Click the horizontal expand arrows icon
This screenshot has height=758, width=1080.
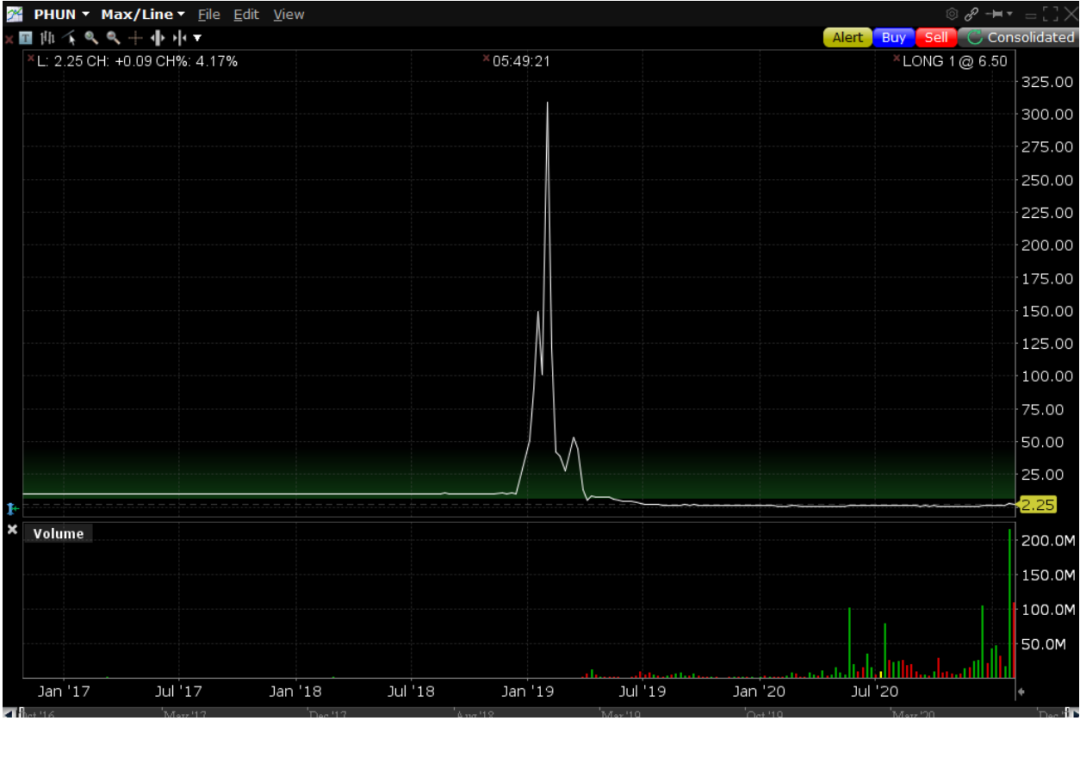tap(157, 38)
